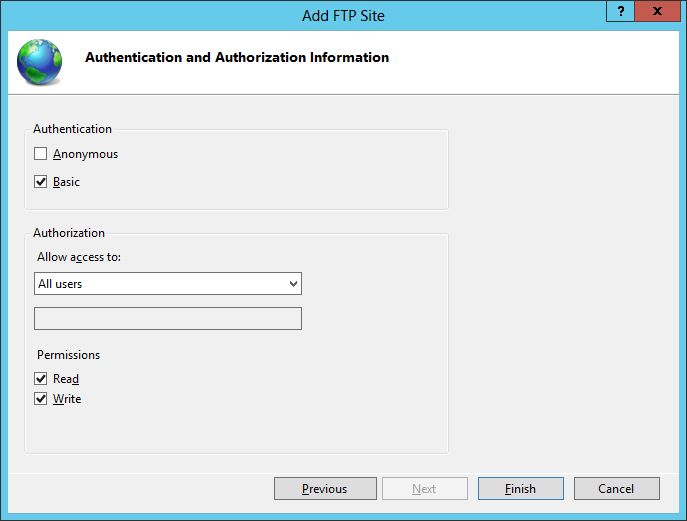This screenshot has height=521, width=687.
Task: Open the All users access dropdown
Action: [160, 284]
